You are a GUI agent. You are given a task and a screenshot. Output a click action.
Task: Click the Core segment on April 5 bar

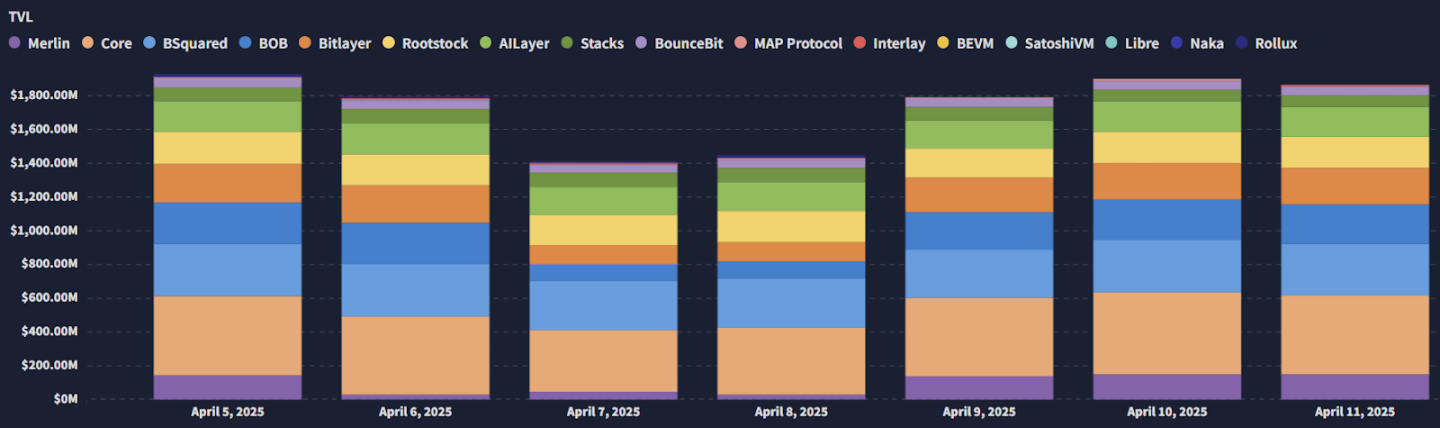click(x=227, y=336)
